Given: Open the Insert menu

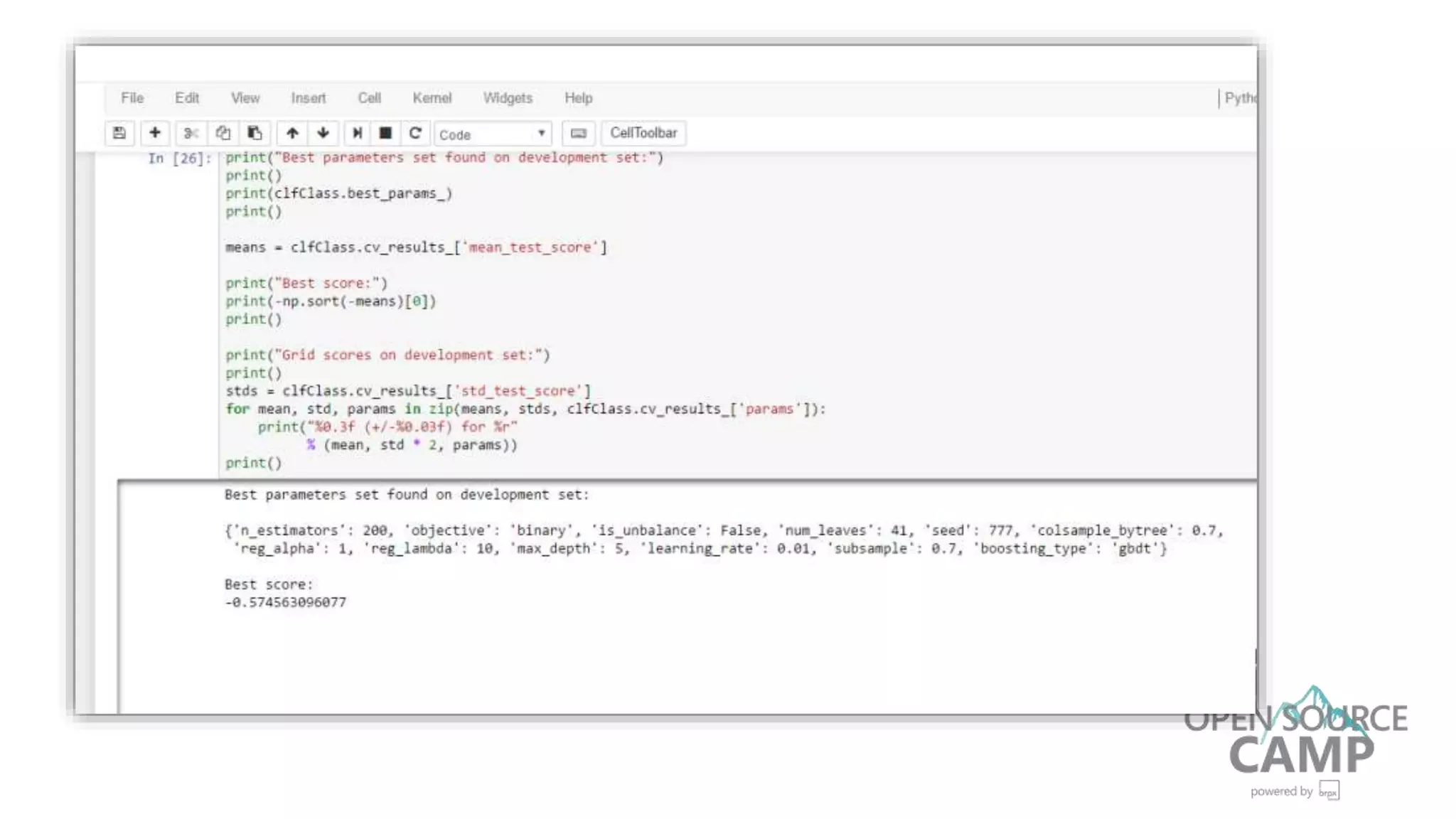Looking at the screenshot, I should 308,98.
